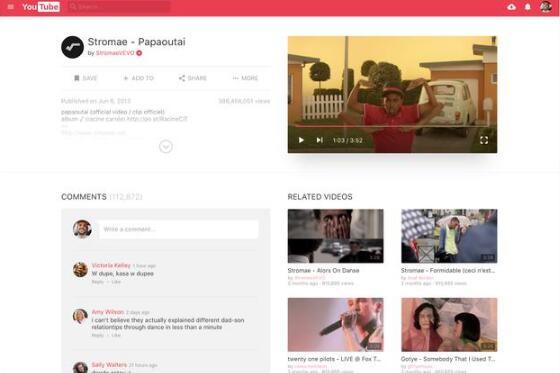The height and width of the screenshot is (373, 560).
Task: Like Victoria Kelley's comment
Action: 116,282
